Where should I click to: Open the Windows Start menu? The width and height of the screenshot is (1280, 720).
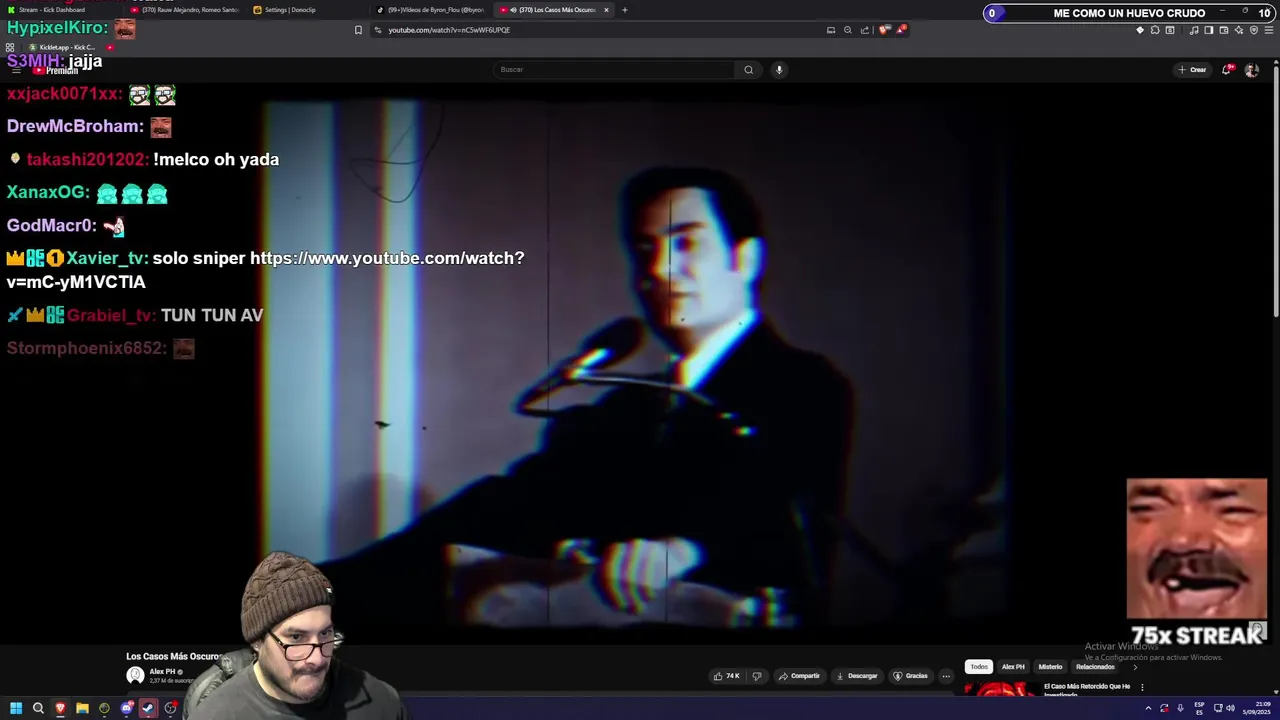[x=16, y=708]
